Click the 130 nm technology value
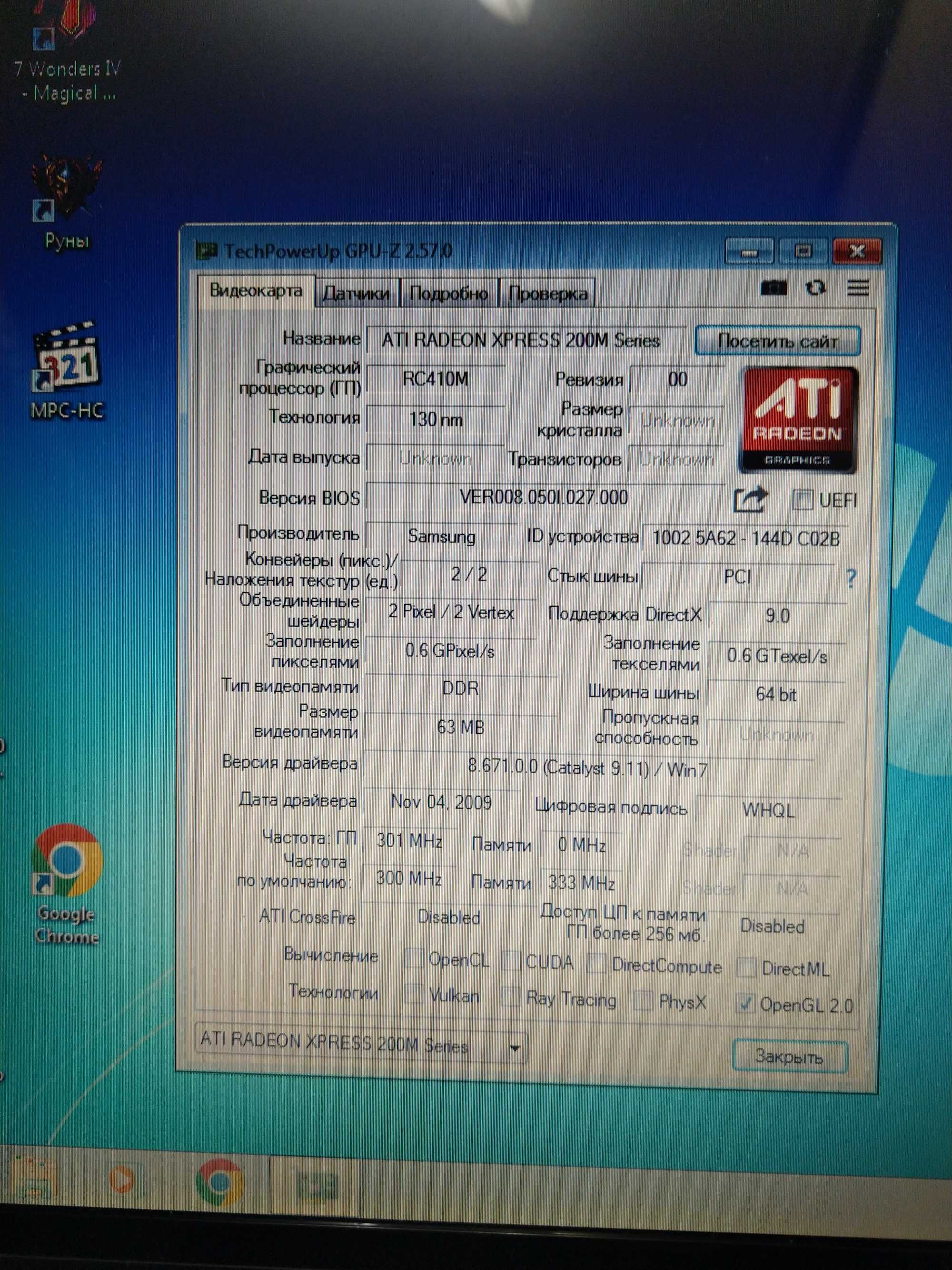 436,419
